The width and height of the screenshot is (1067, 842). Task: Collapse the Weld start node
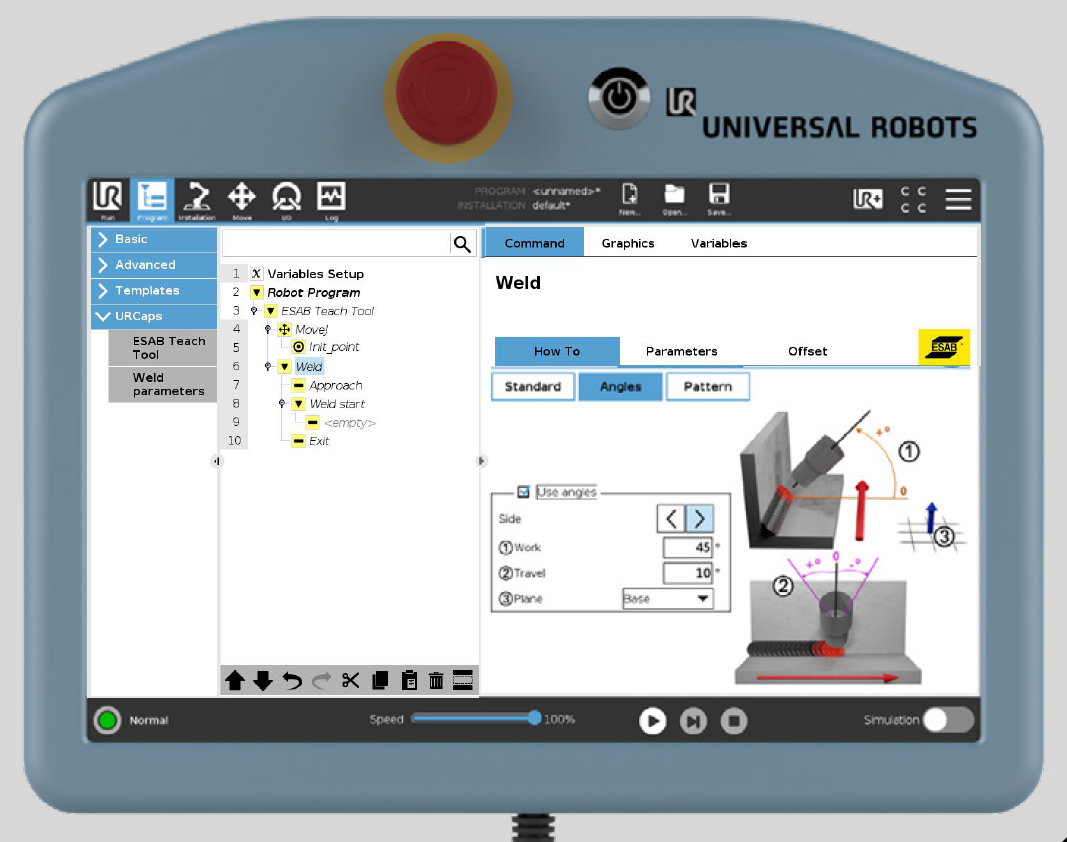pos(299,404)
